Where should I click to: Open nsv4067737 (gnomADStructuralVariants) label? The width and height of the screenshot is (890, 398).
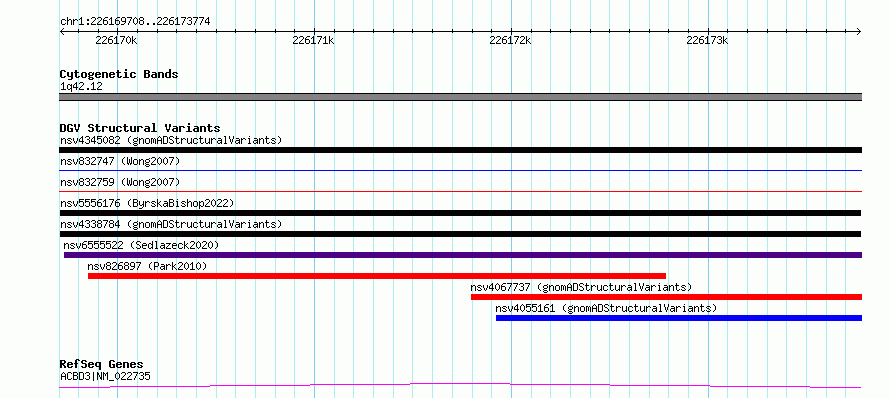[x=581, y=287]
